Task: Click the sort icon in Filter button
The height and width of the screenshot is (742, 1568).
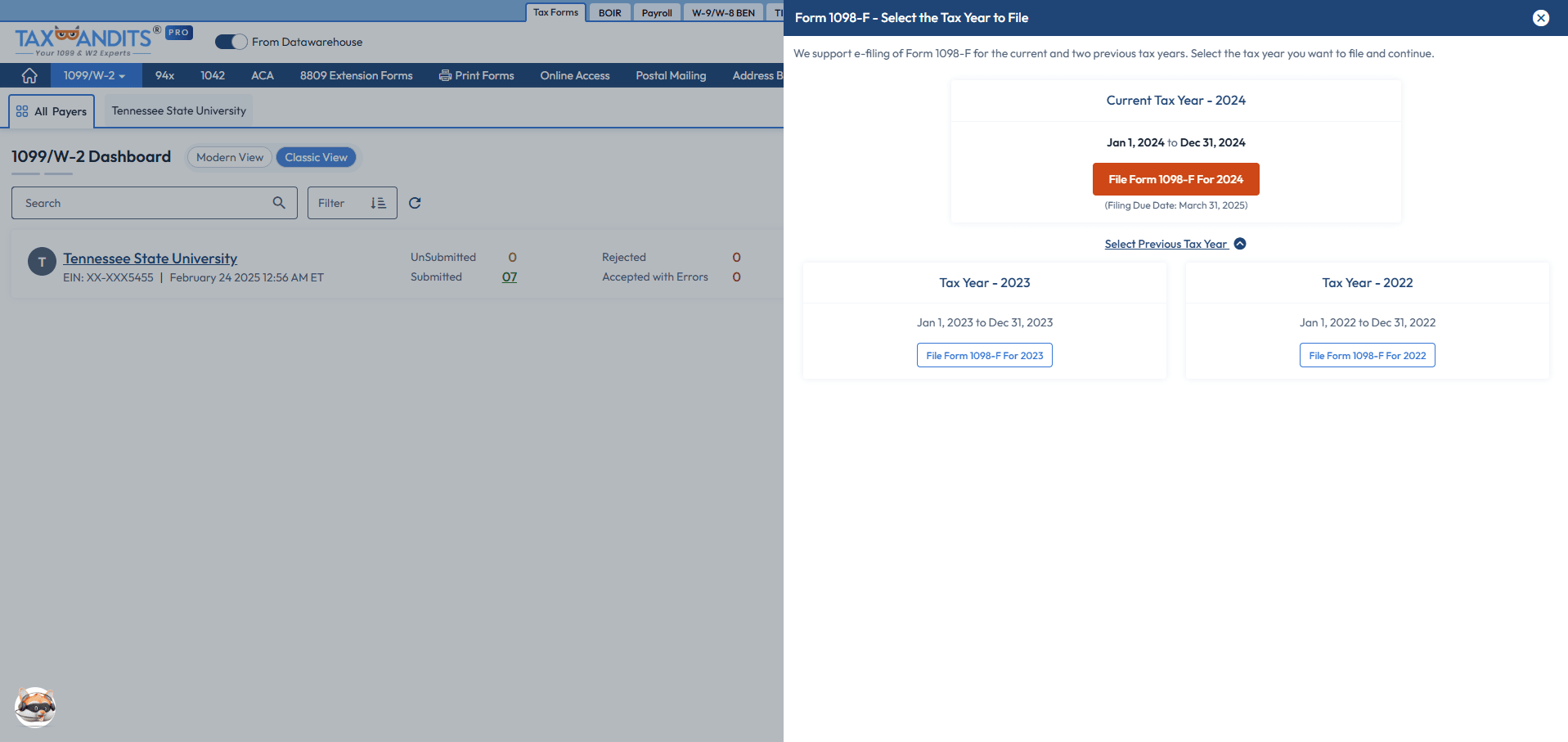Action: click(x=378, y=203)
